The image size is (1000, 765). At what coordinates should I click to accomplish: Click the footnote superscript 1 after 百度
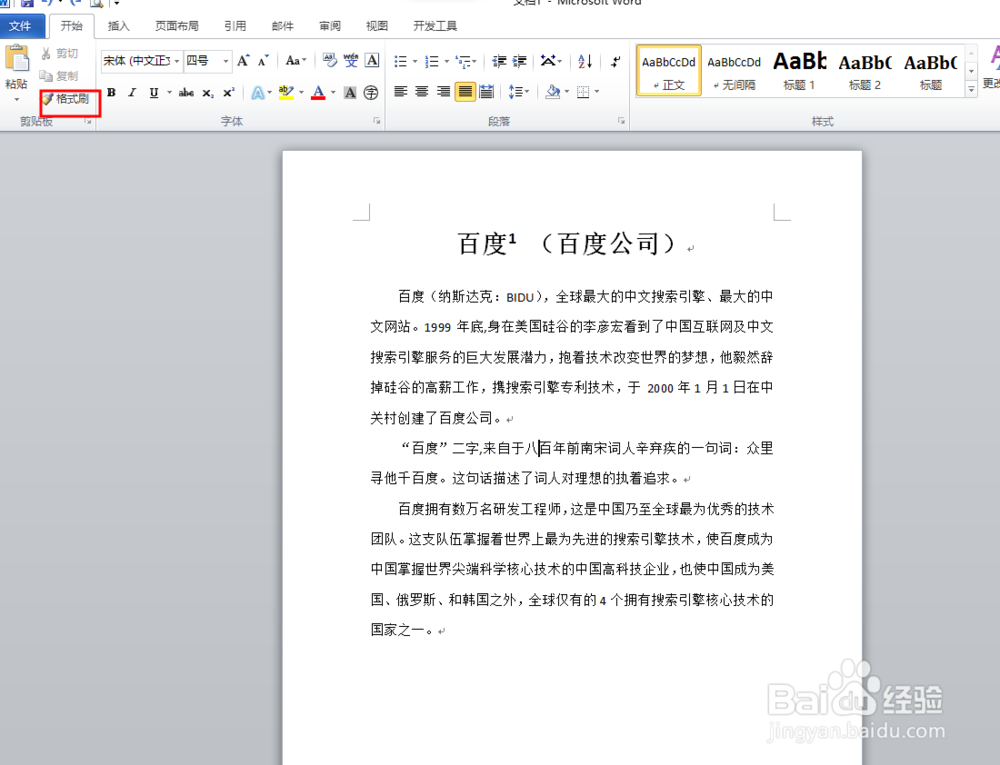512,238
